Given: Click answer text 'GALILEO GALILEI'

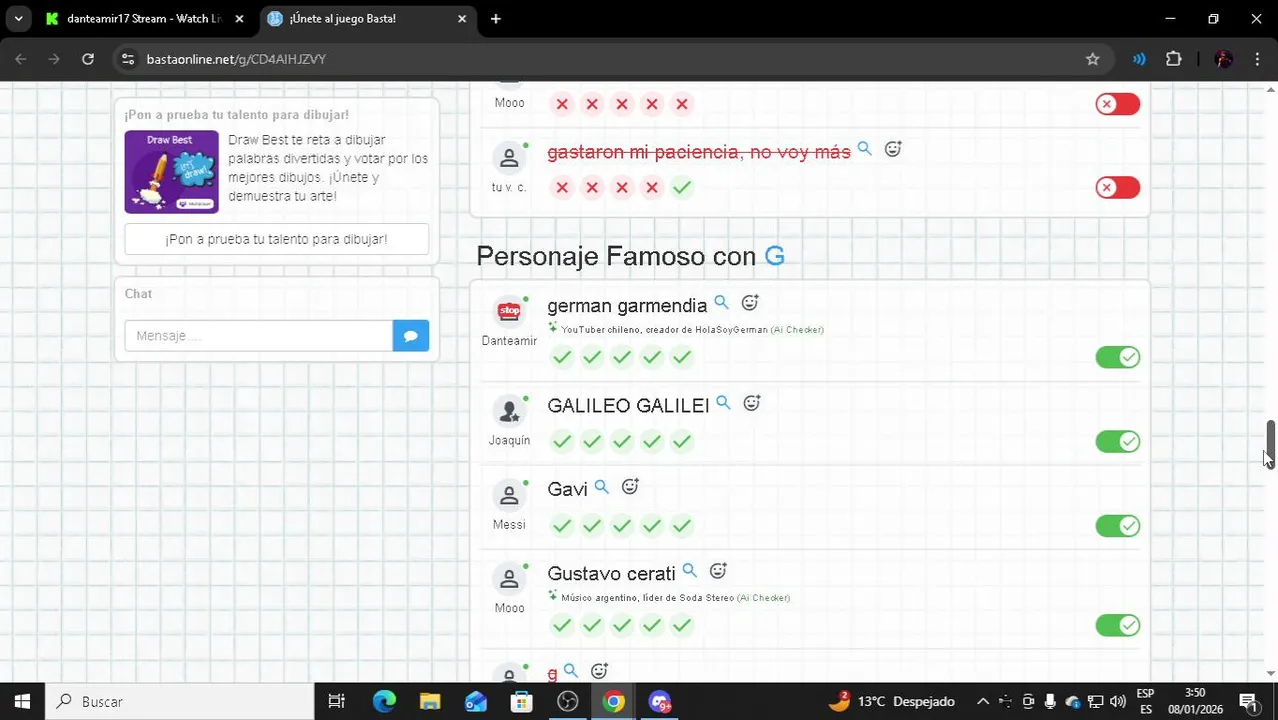Looking at the screenshot, I should tap(628, 405).
